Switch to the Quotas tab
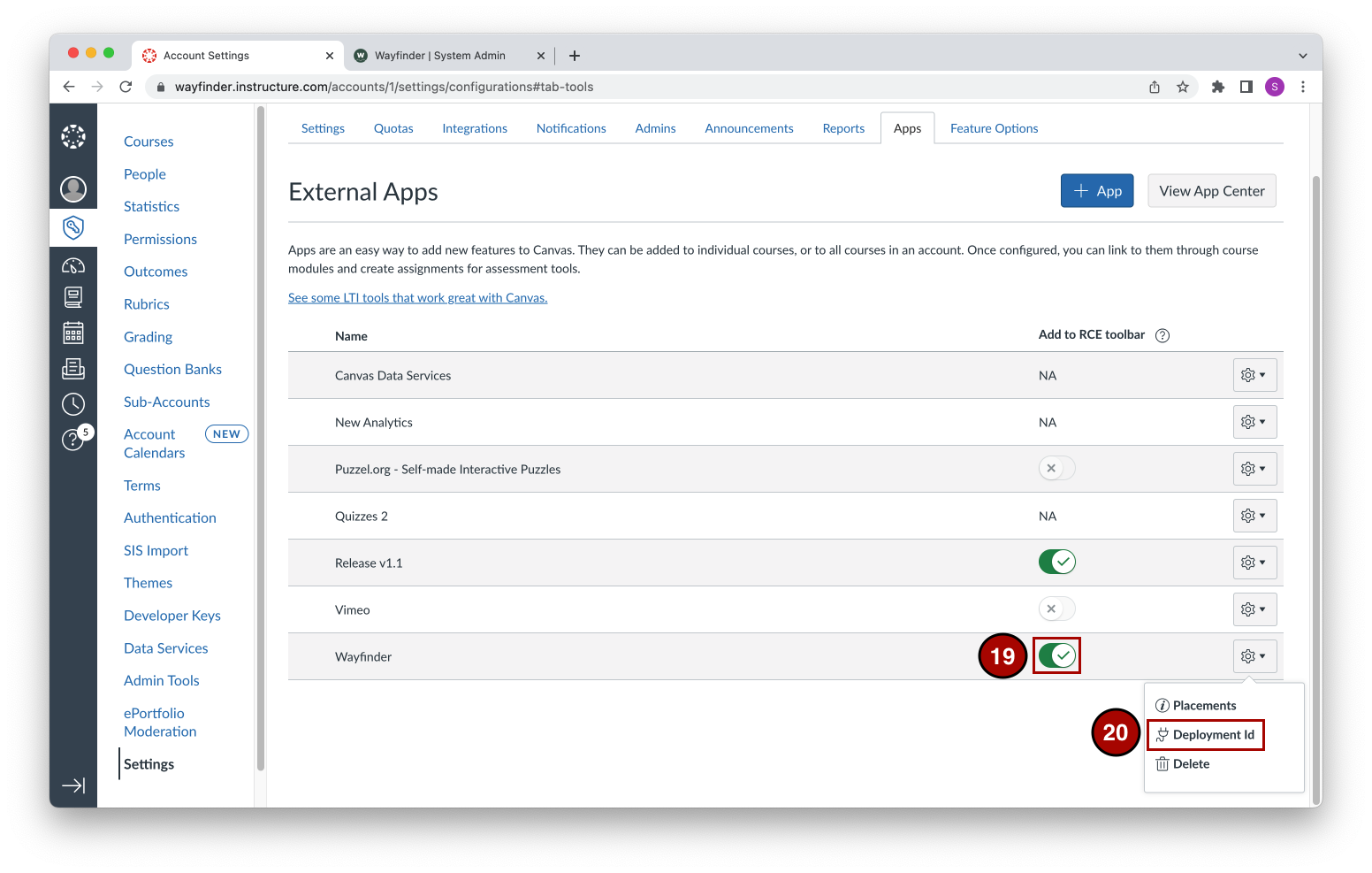This screenshot has height=873, width=1372. coord(393,128)
